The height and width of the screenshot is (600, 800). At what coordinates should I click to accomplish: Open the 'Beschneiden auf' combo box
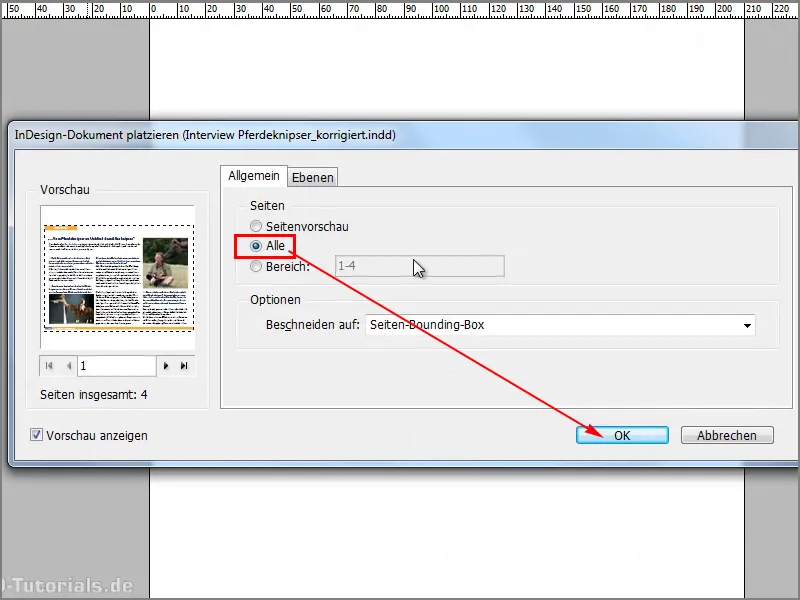[560, 324]
